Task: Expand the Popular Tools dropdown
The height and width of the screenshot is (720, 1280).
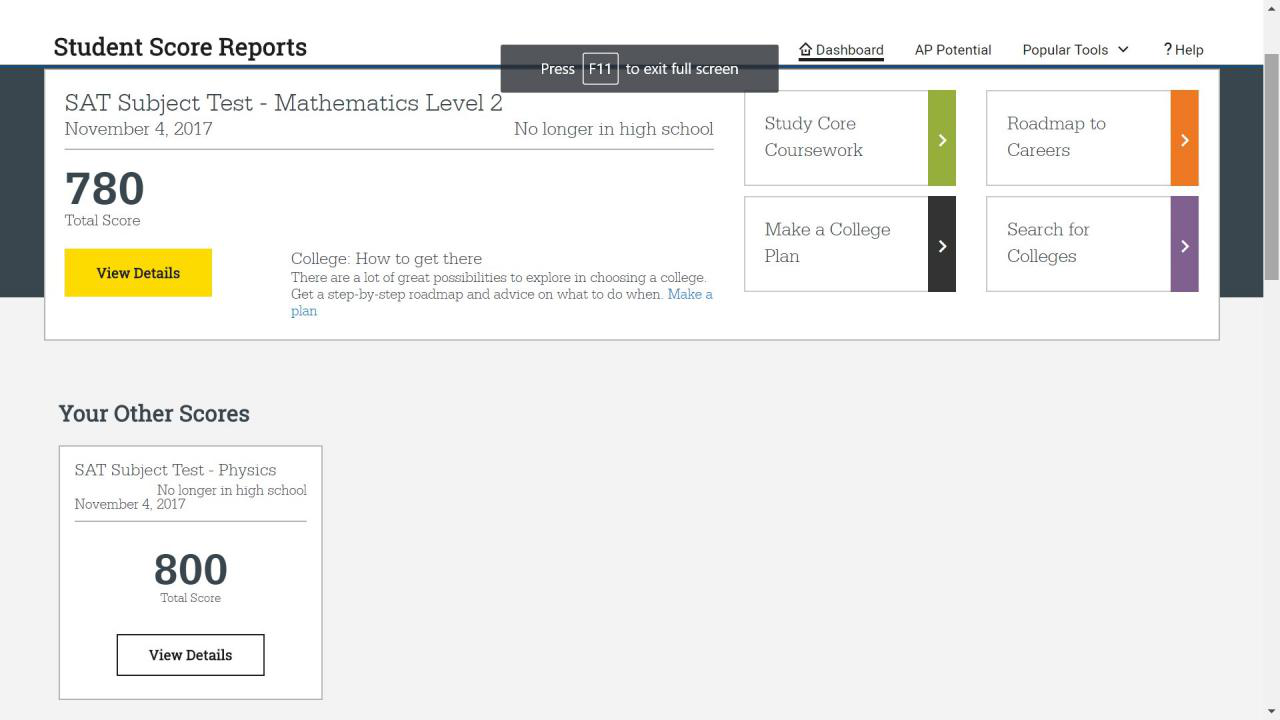Action: pyautogui.click(x=1076, y=50)
